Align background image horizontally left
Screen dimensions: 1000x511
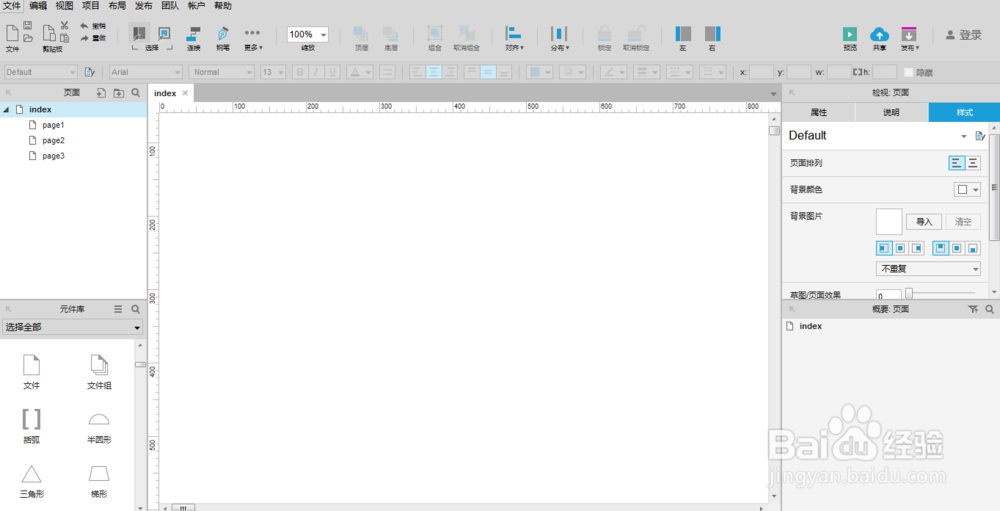pos(884,248)
